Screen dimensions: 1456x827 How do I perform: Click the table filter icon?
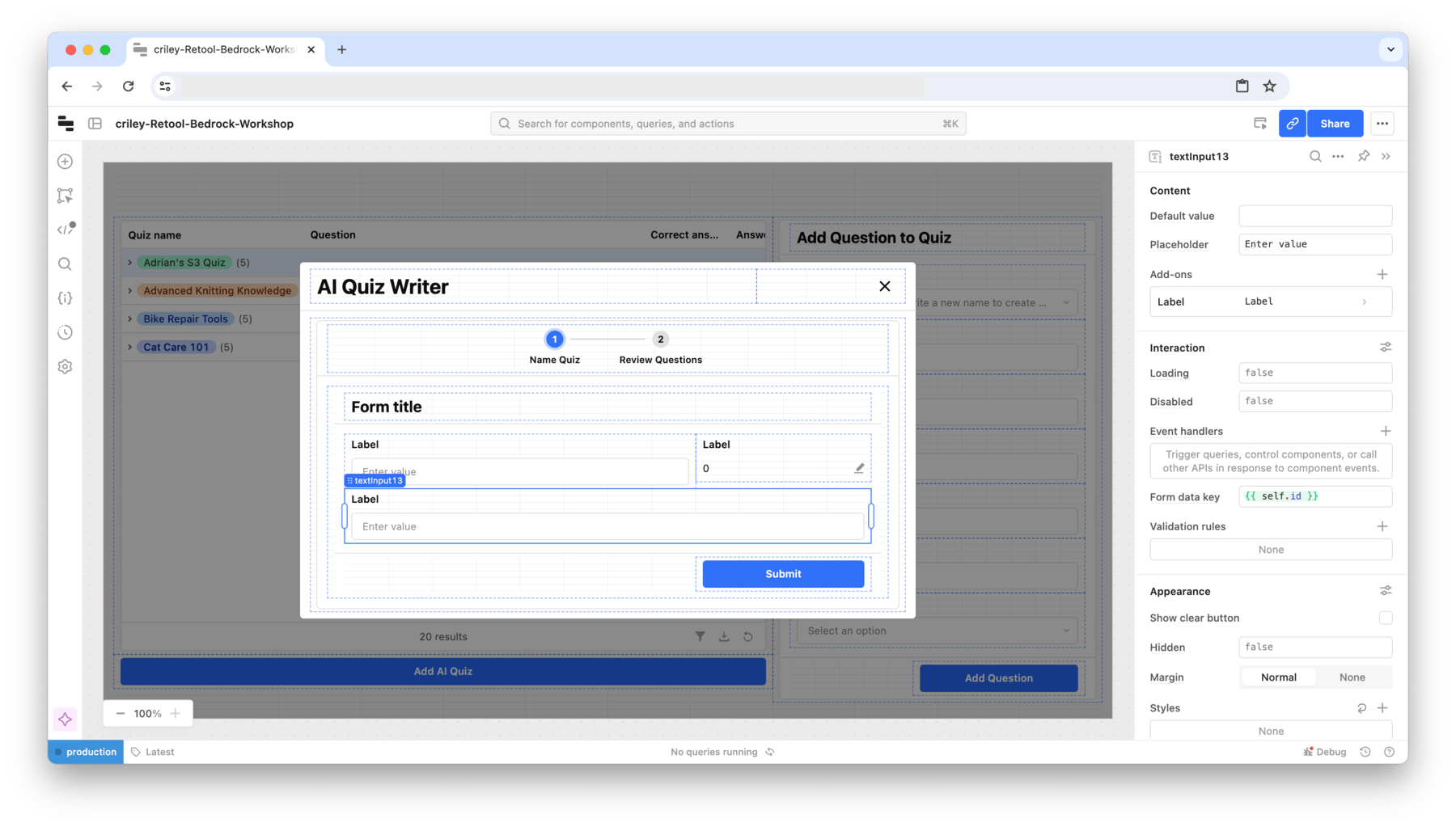pos(700,637)
